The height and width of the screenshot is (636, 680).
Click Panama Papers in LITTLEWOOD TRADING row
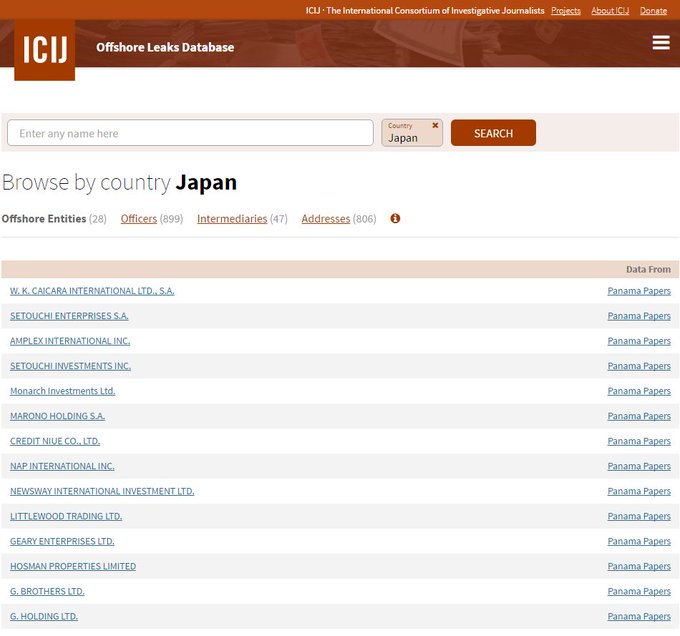639,516
